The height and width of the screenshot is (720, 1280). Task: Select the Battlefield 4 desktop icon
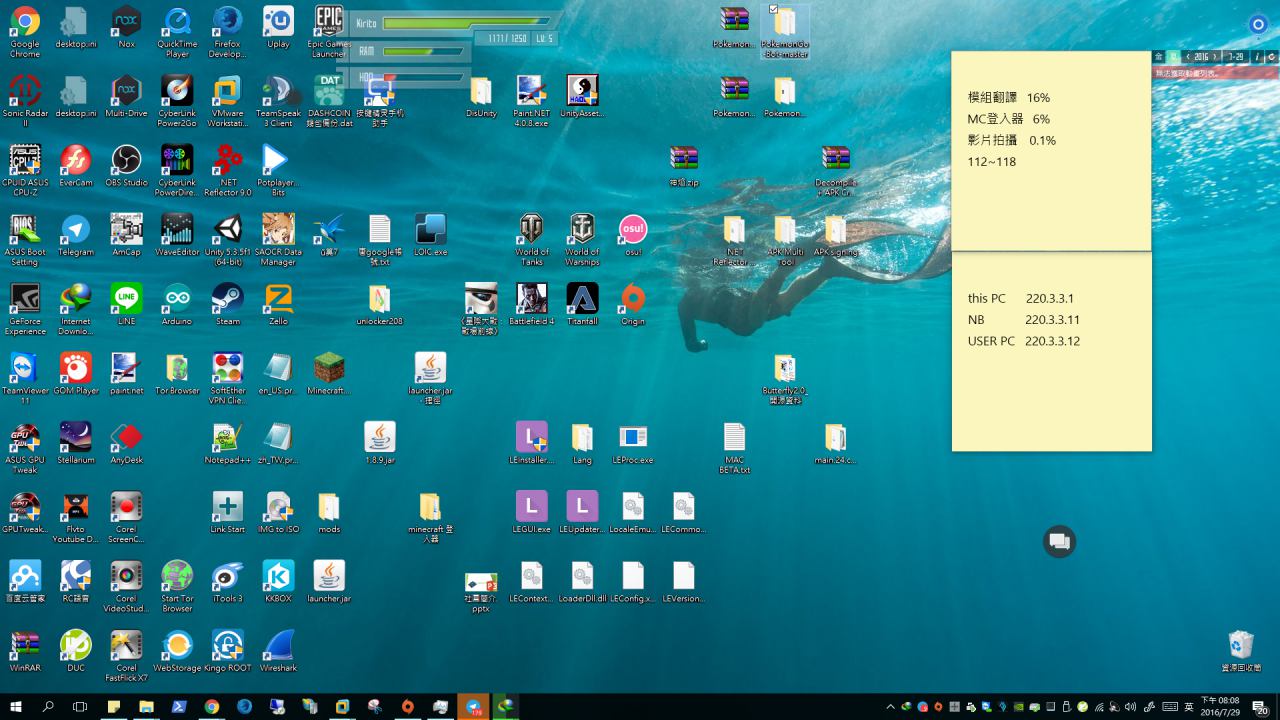point(531,299)
